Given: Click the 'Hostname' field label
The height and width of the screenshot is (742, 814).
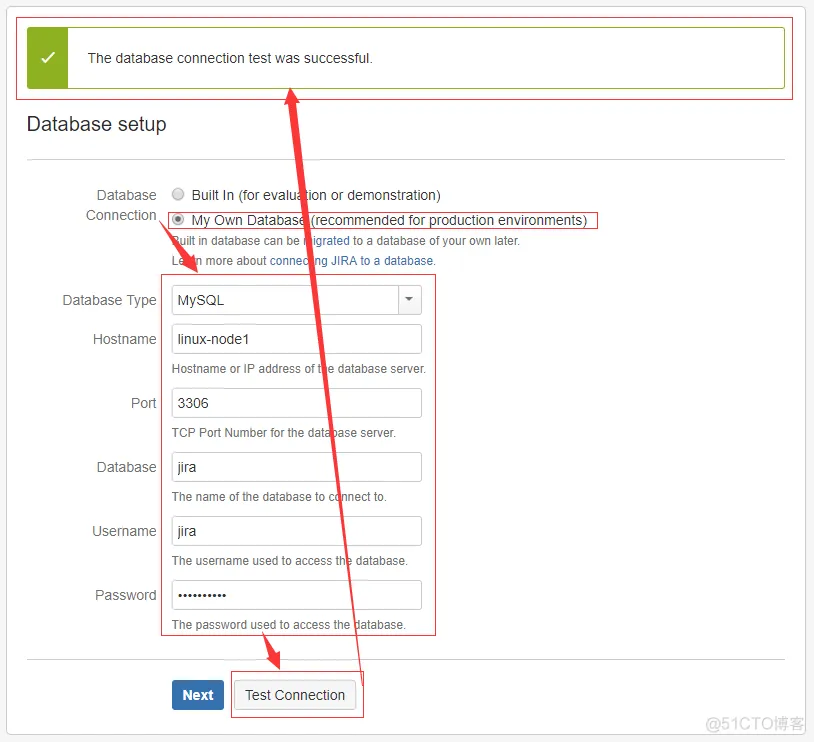Looking at the screenshot, I should pos(125,339).
